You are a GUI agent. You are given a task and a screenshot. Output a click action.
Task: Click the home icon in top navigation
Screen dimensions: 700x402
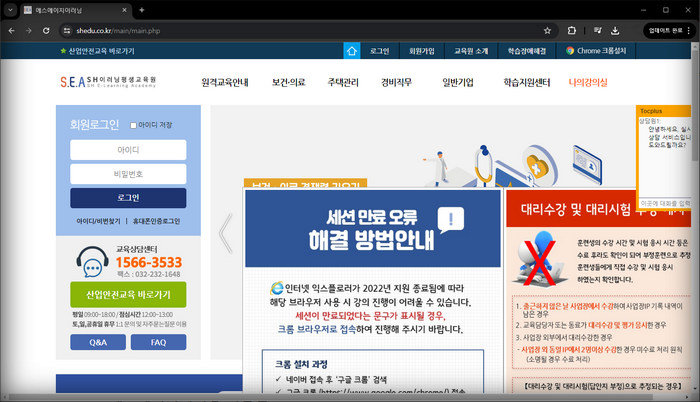[351, 51]
